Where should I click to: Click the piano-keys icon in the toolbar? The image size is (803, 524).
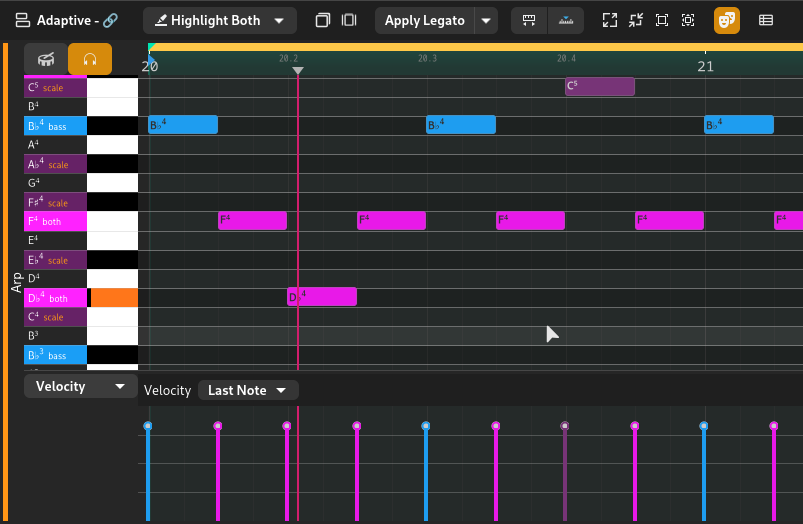click(529, 20)
